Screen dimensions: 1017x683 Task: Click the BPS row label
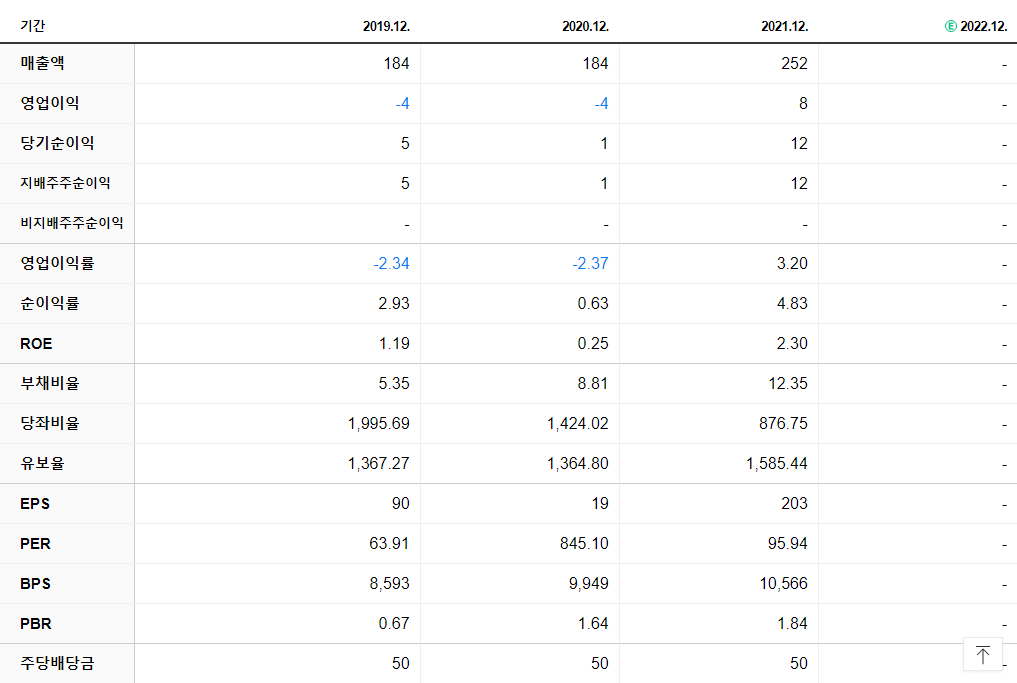(x=35, y=584)
